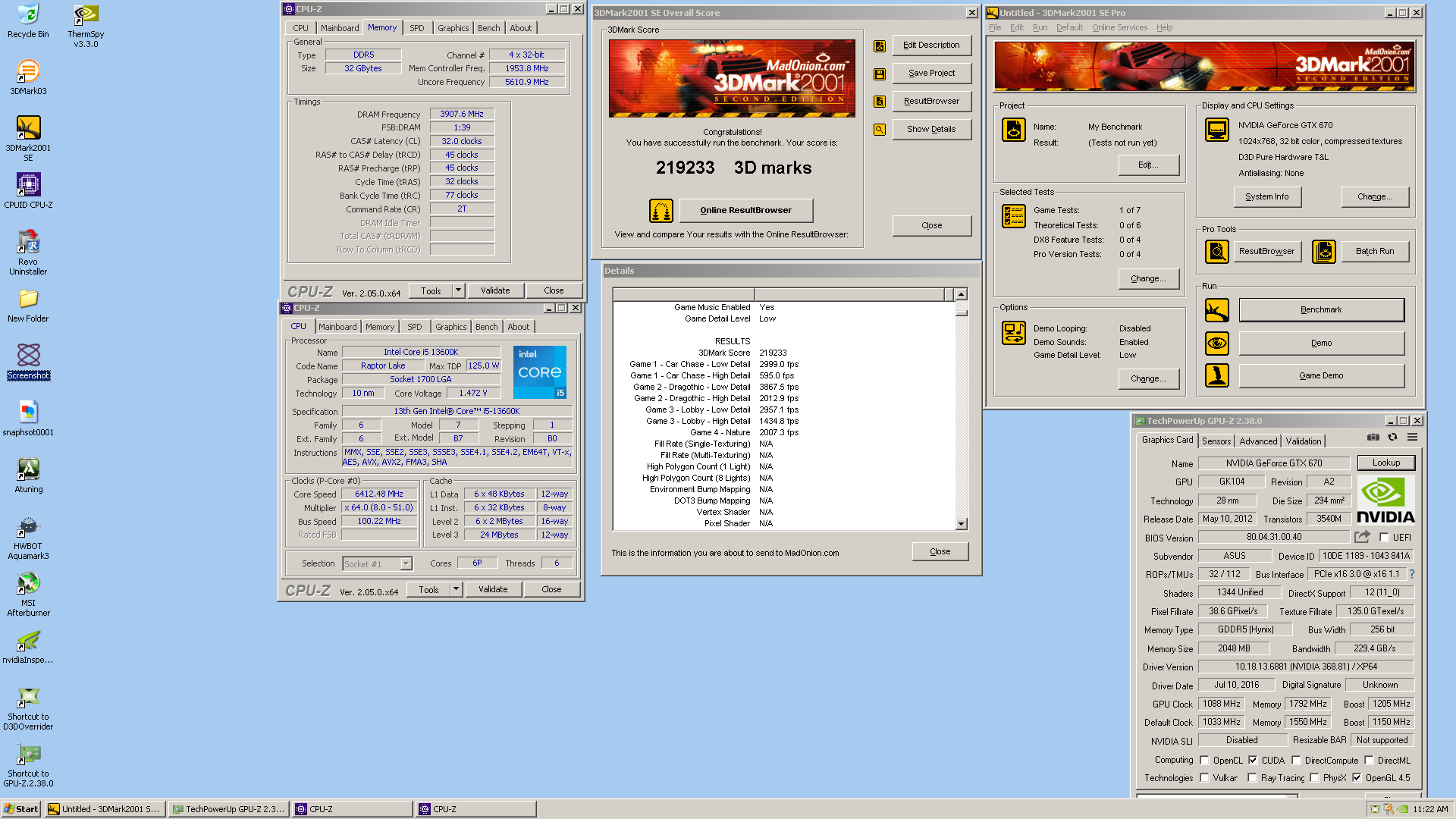Switch to SPD tab in upper CPU-Z window
The image size is (1456, 819).
pos(417,28)
